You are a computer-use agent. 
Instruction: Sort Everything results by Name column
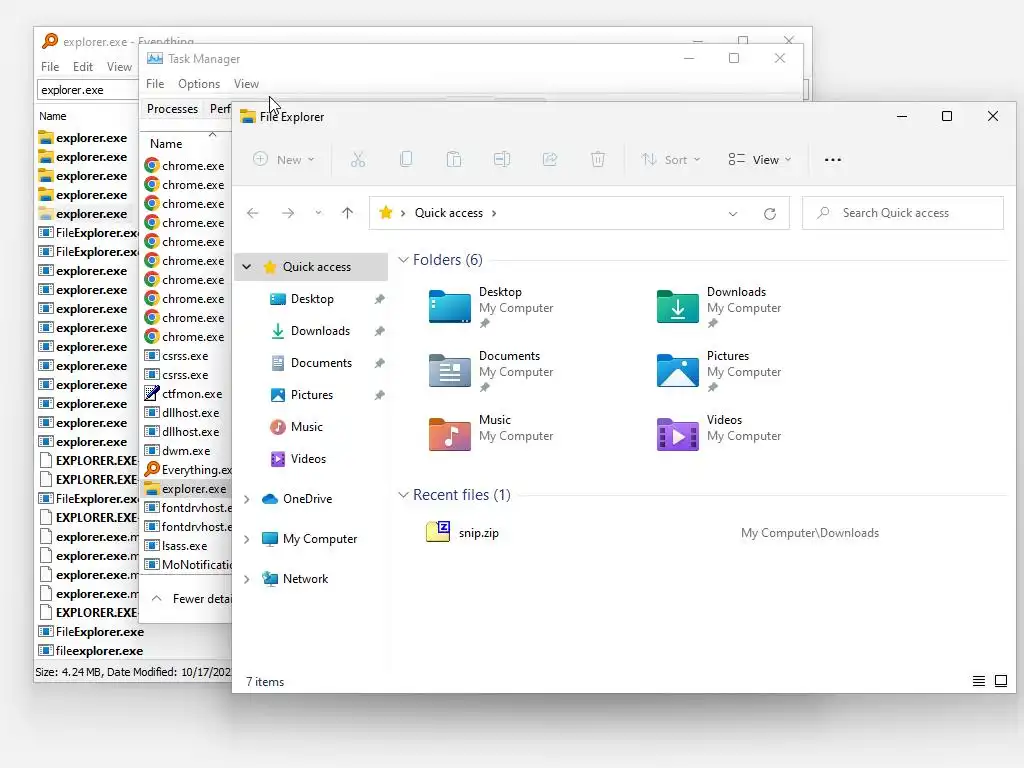pyautogui.click(x=52, y=116)
